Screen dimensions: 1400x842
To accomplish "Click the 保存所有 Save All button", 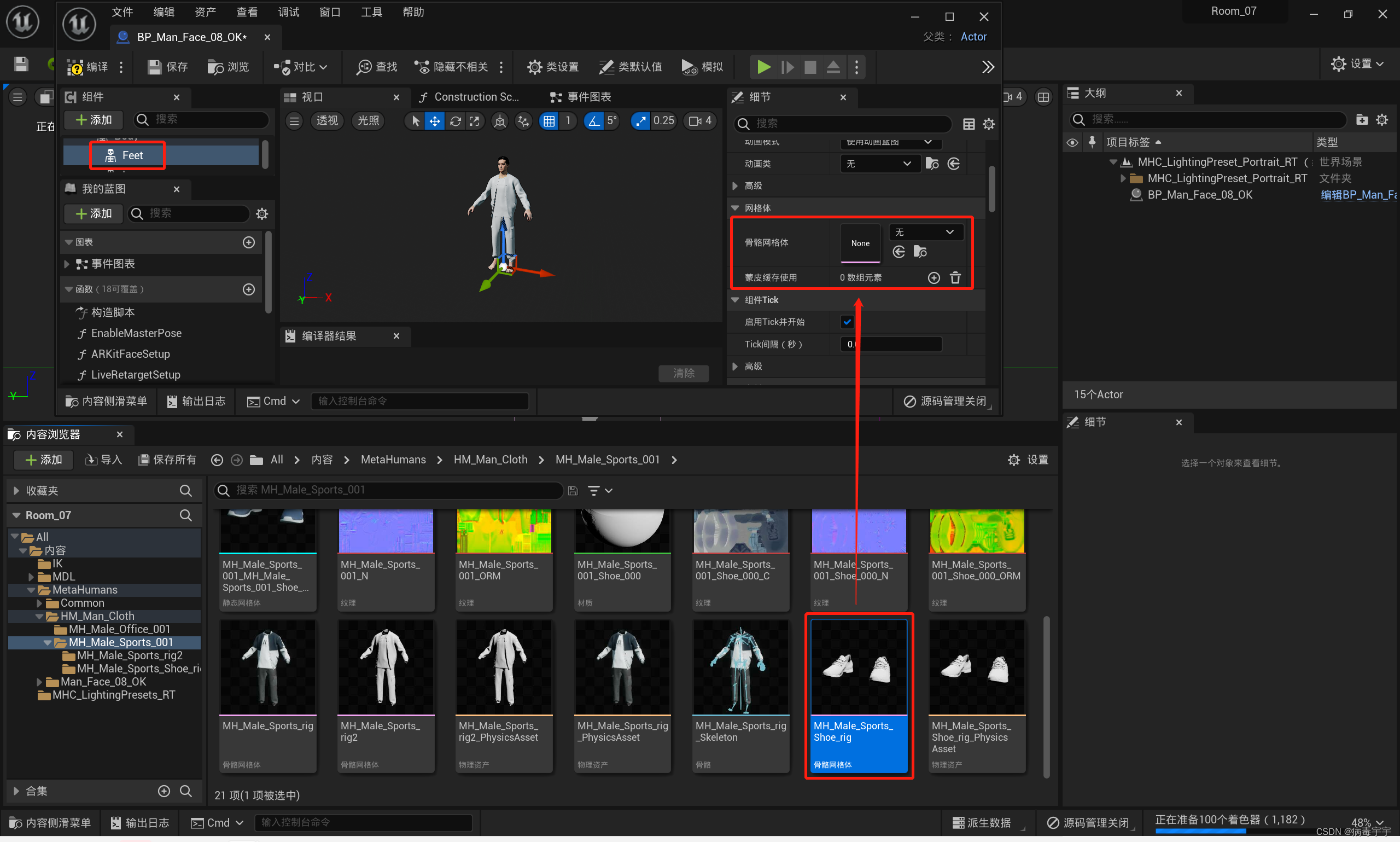I will [x=167, y=460].
